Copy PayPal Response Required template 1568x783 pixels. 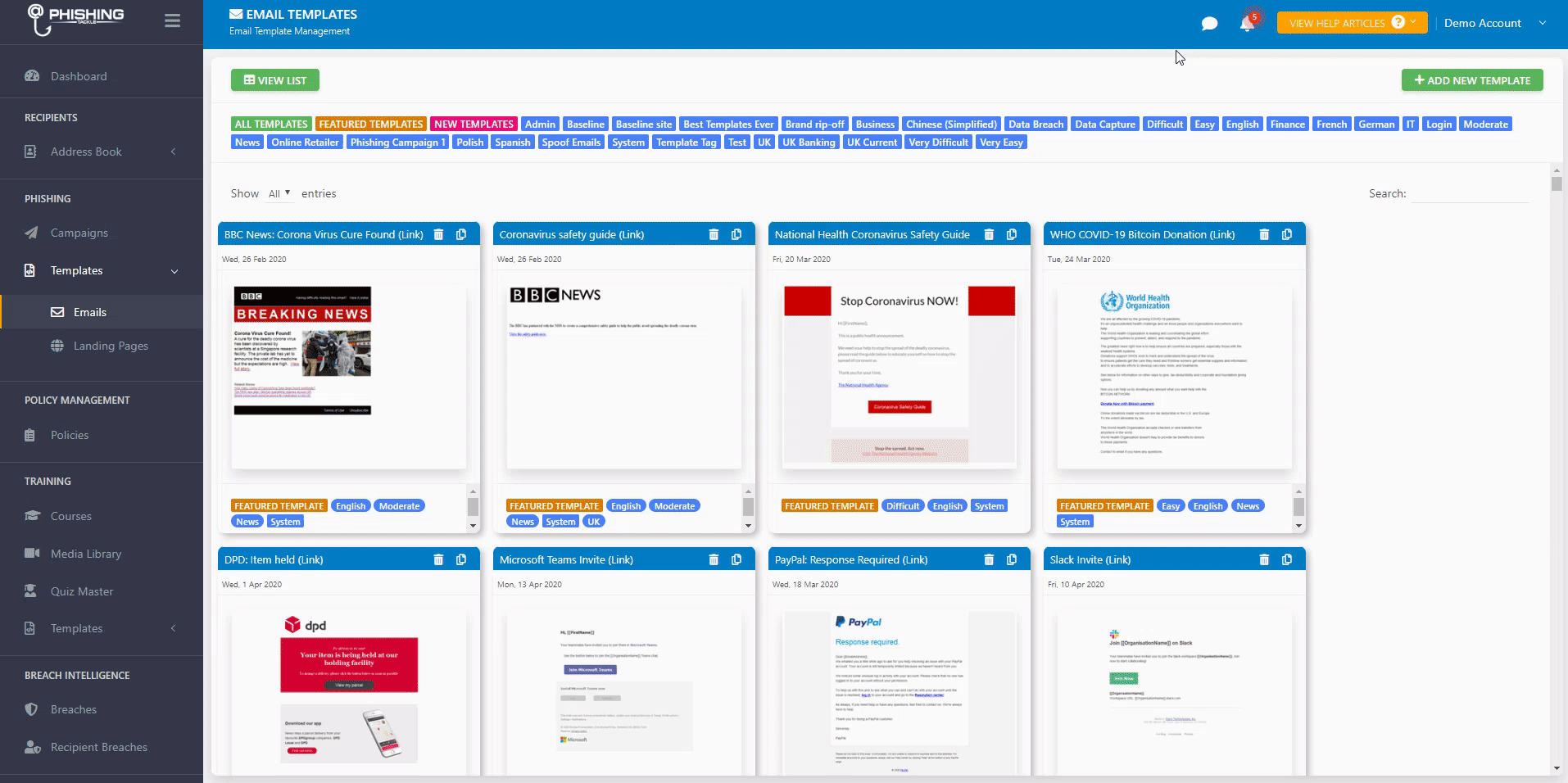(1012, 559)
